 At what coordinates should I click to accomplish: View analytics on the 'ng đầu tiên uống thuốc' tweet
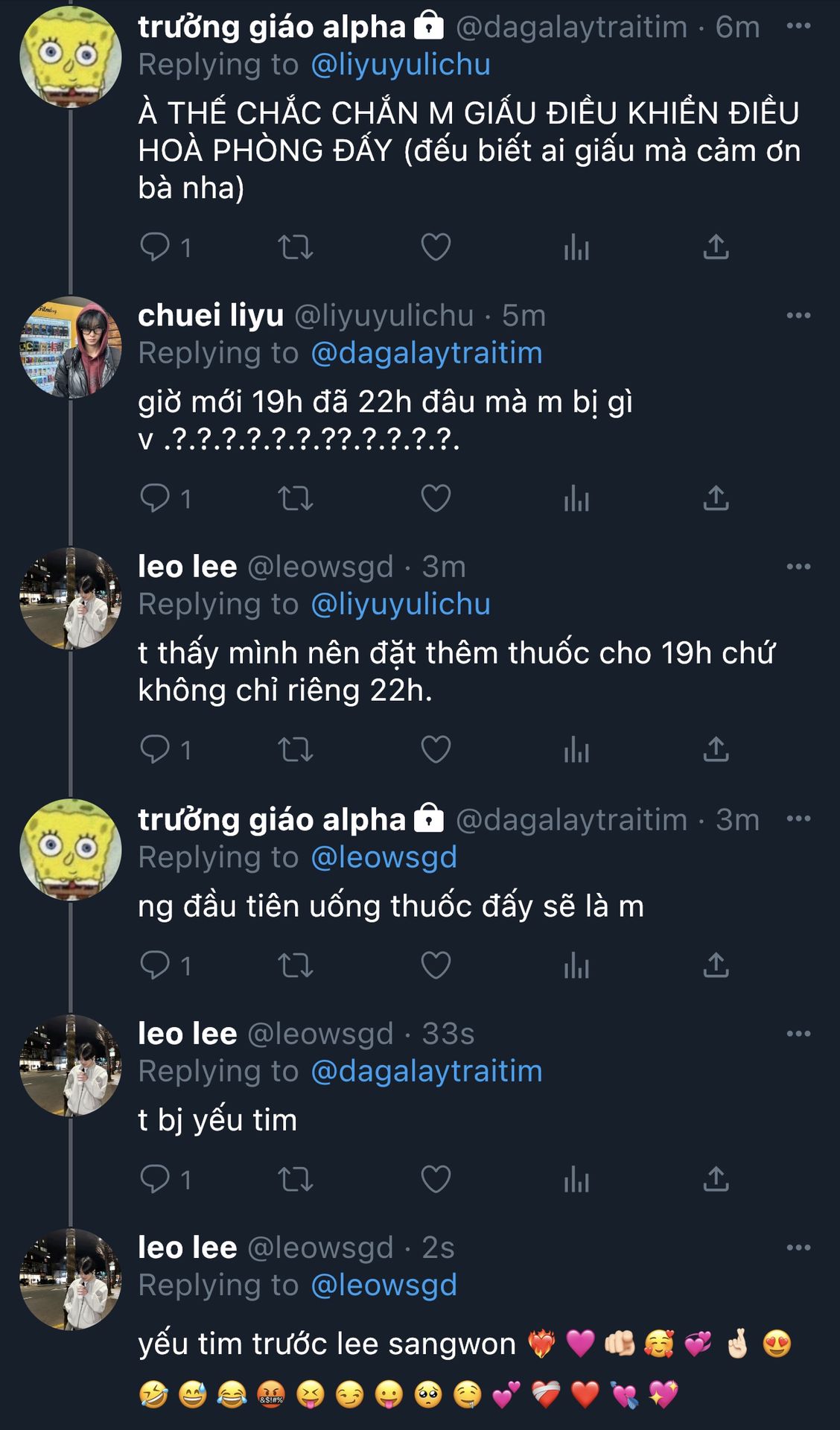coord(576,965)
